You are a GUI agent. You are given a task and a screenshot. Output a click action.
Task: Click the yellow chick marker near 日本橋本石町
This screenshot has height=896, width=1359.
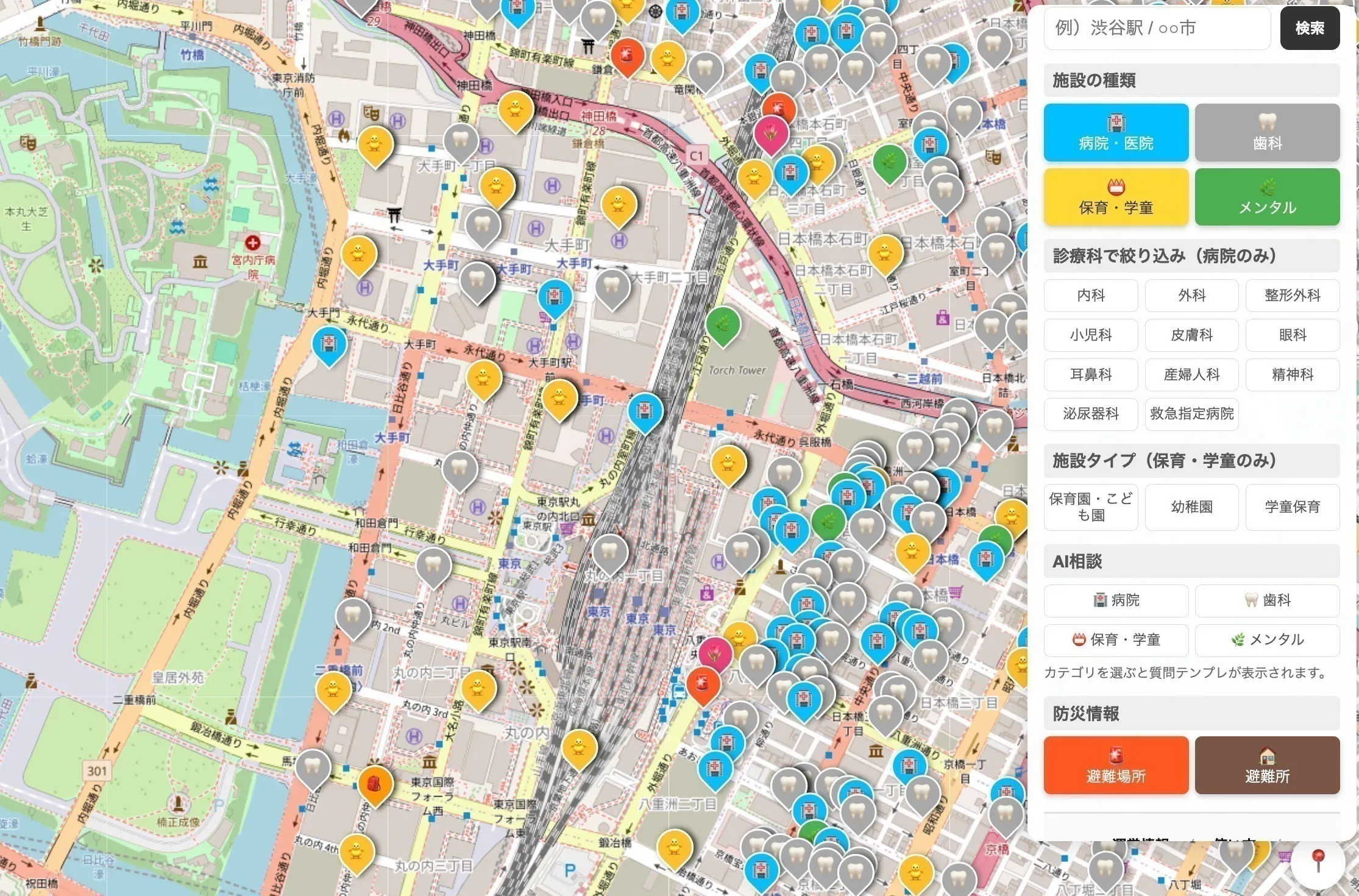pyautogui.click(x=884, y=252)
